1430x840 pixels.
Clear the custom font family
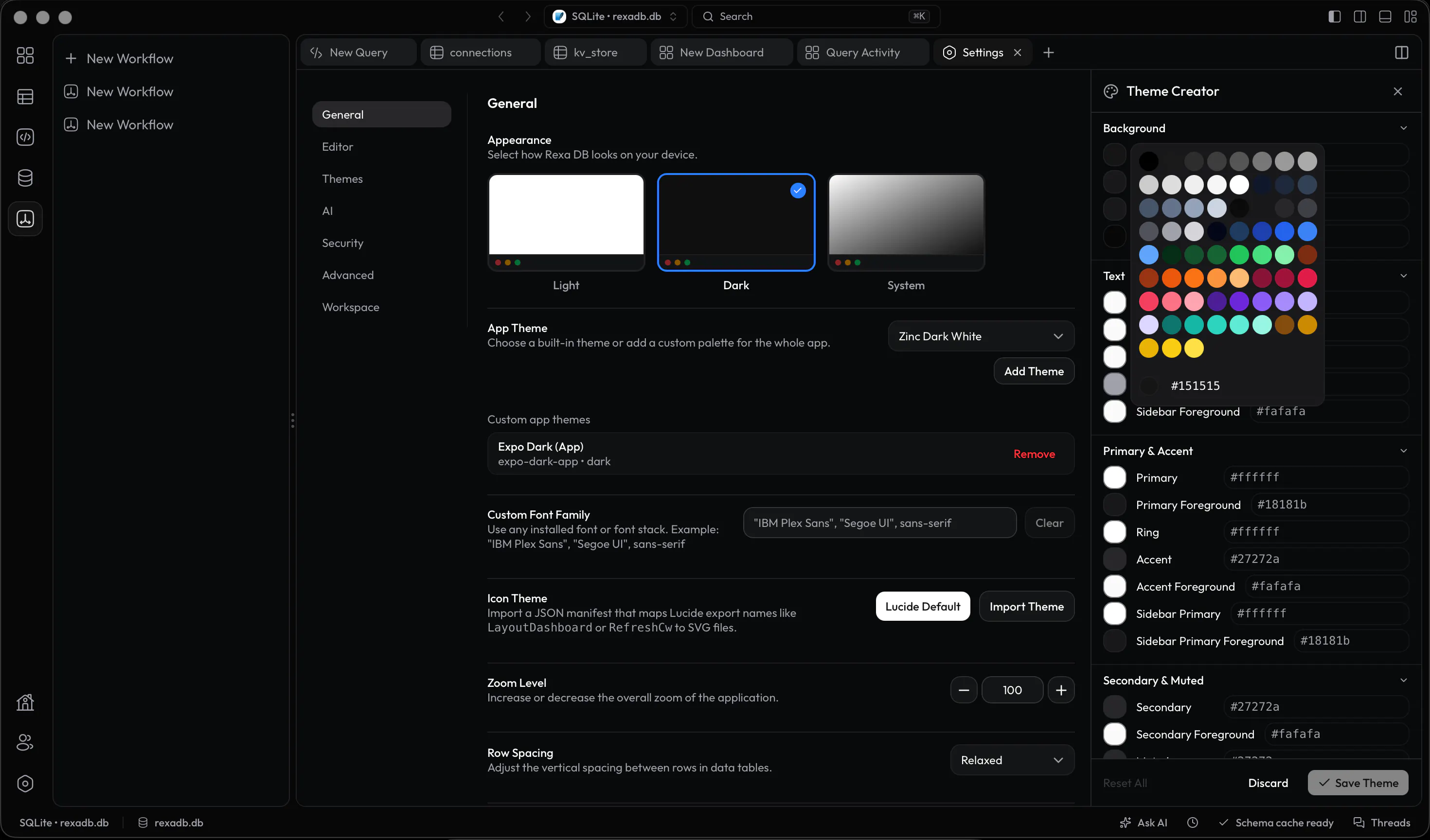pyautogui.click(x=1049, y=523)
